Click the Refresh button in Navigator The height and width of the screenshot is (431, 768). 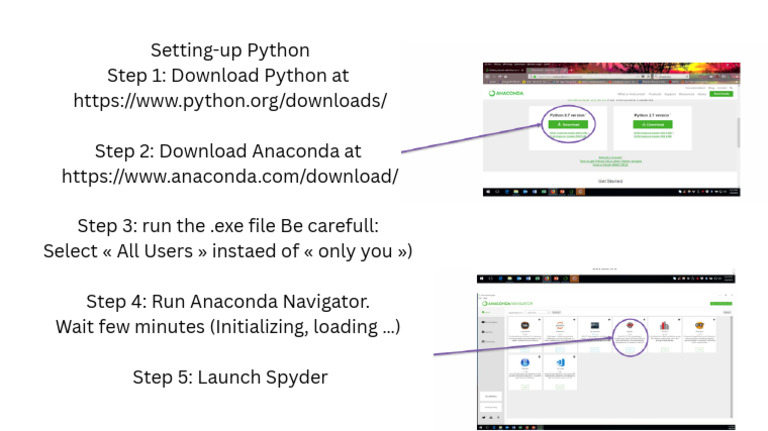coord(727,312)
